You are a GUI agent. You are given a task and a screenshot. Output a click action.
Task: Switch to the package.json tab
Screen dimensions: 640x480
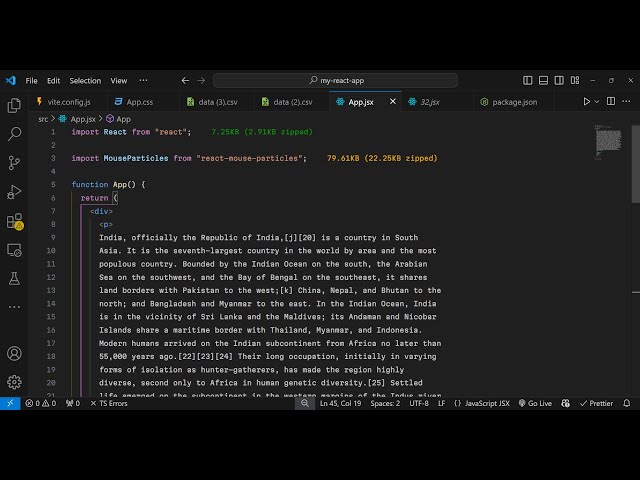[x=514, y=102]
